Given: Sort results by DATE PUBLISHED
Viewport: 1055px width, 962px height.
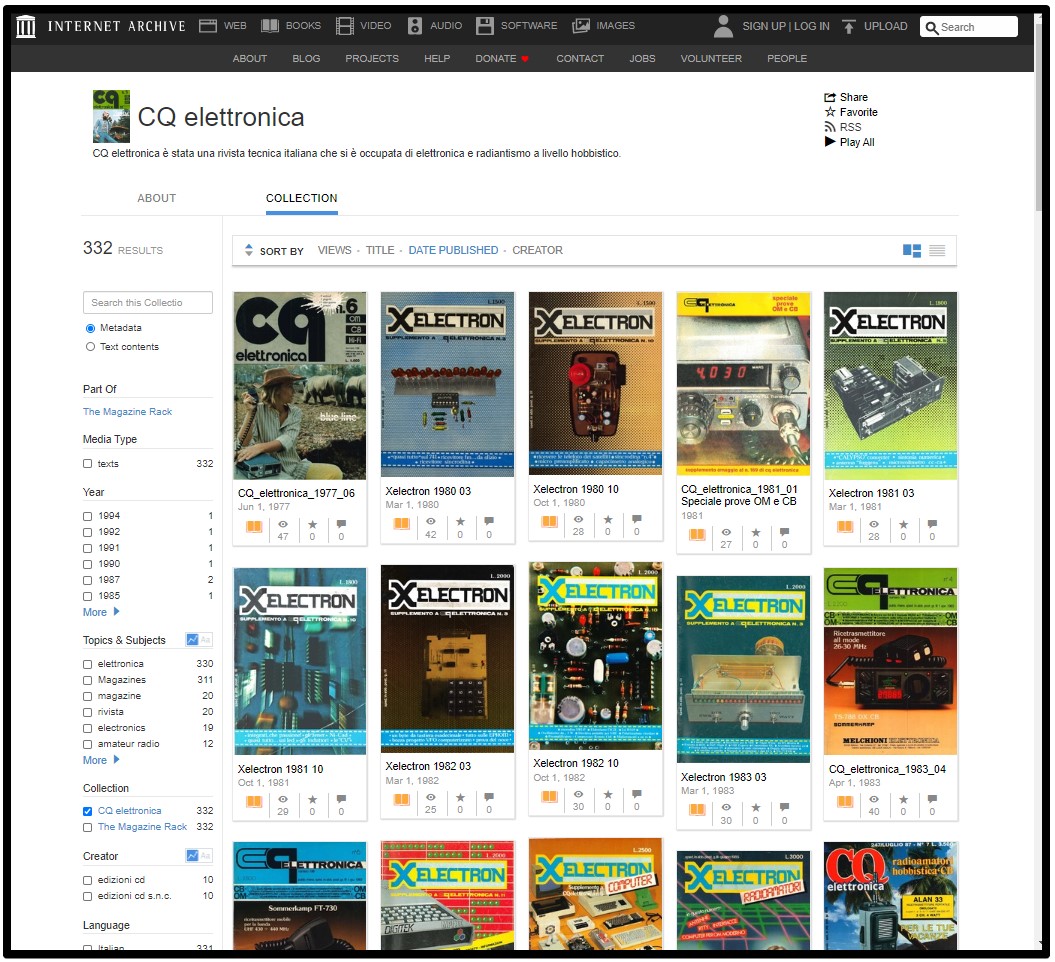Looking at the screenshot, I should 453,250.
